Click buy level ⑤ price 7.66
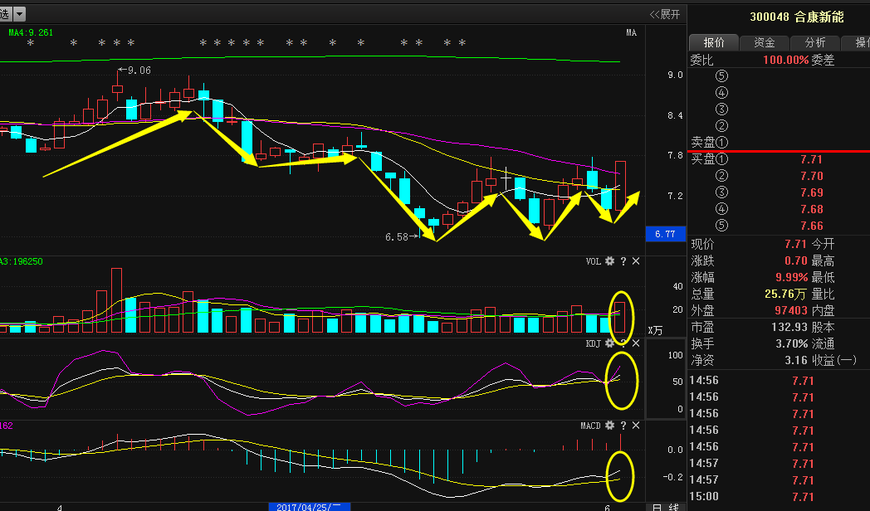 (x=811, y=226)
